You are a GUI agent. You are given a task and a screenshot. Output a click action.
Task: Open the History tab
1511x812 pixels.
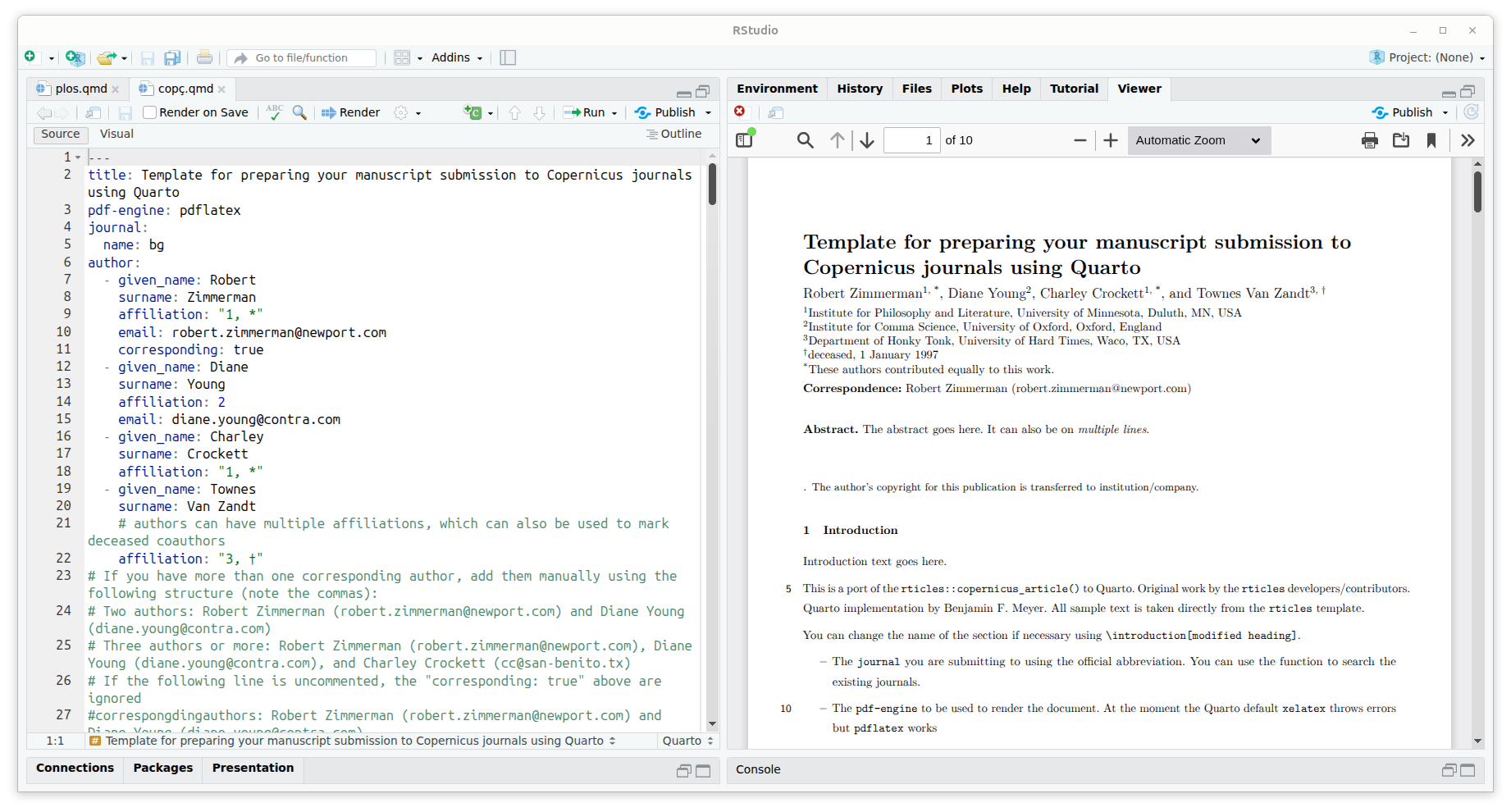[x=860, y=89]
